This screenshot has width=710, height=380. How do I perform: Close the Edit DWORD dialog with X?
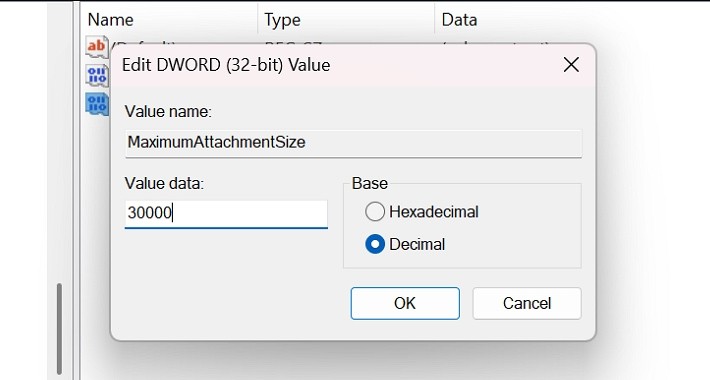tap(571, 65)
